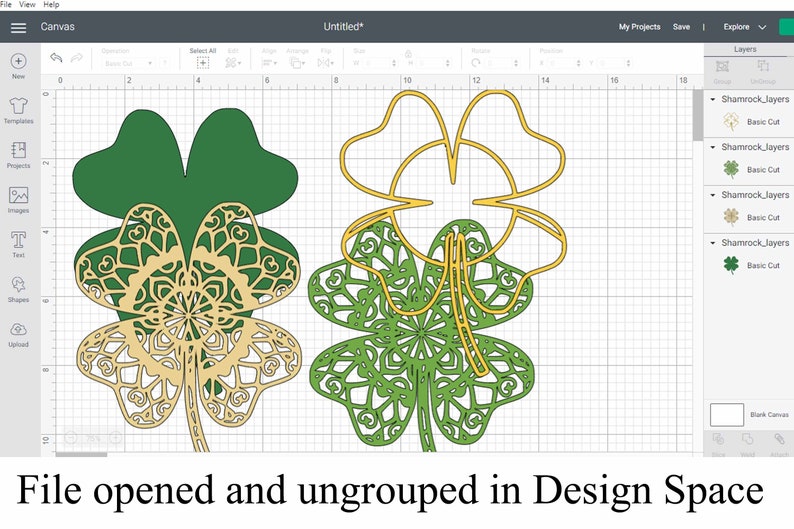Open the Align dropdown
Screen dimensions: 794x529
point(269,63)
